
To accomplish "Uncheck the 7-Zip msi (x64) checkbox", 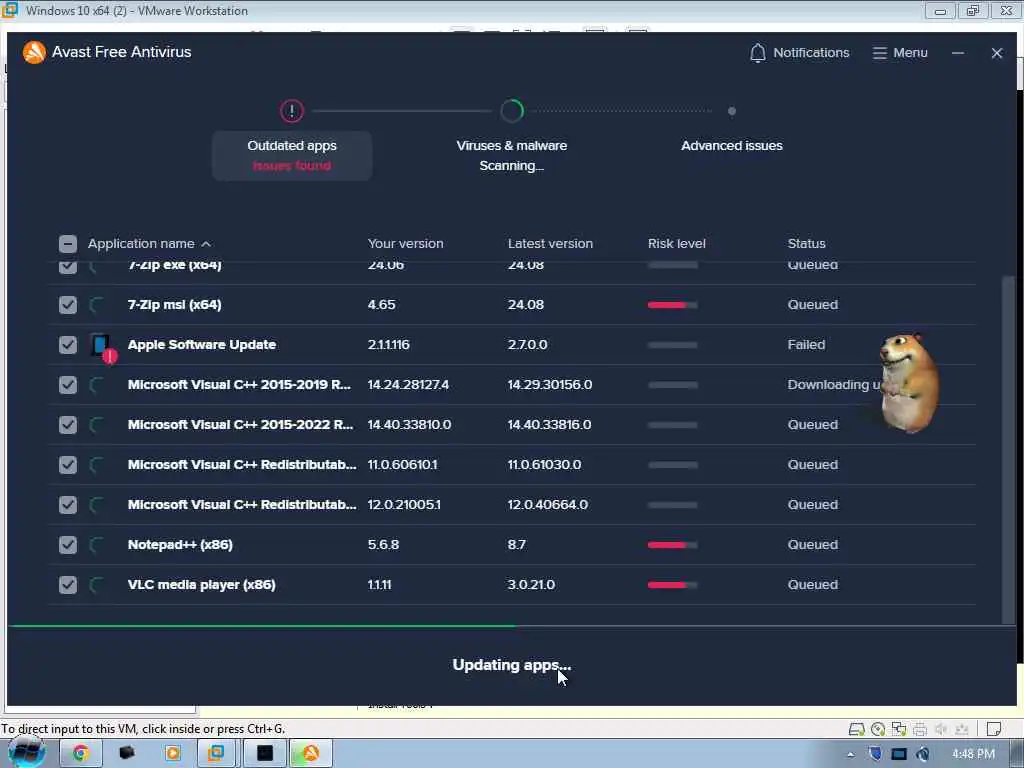I will tap(68, 305).
